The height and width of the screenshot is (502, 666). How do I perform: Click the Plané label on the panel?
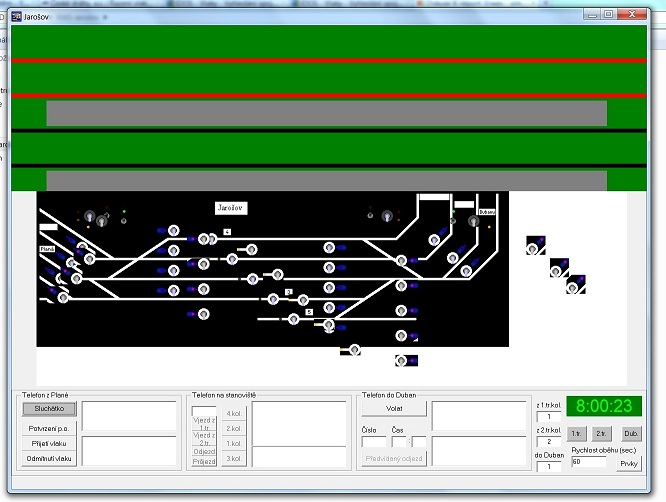pos(47,249)
